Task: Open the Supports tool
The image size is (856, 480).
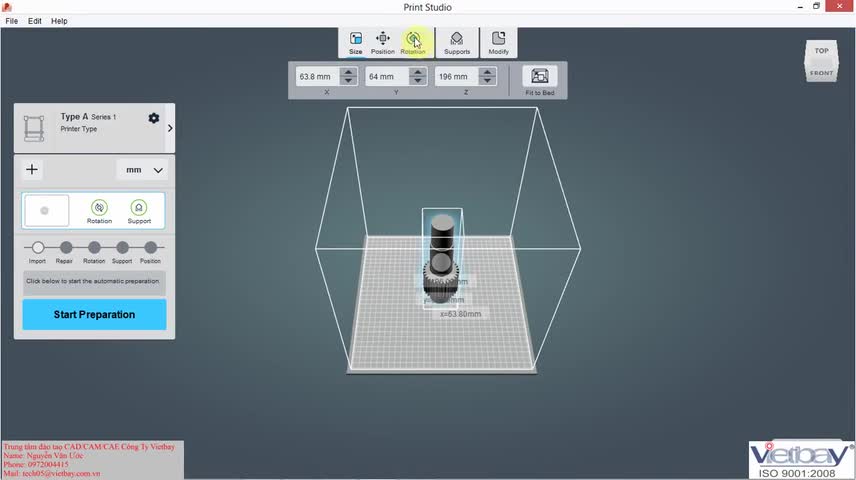Action: [x=457, y=43]
